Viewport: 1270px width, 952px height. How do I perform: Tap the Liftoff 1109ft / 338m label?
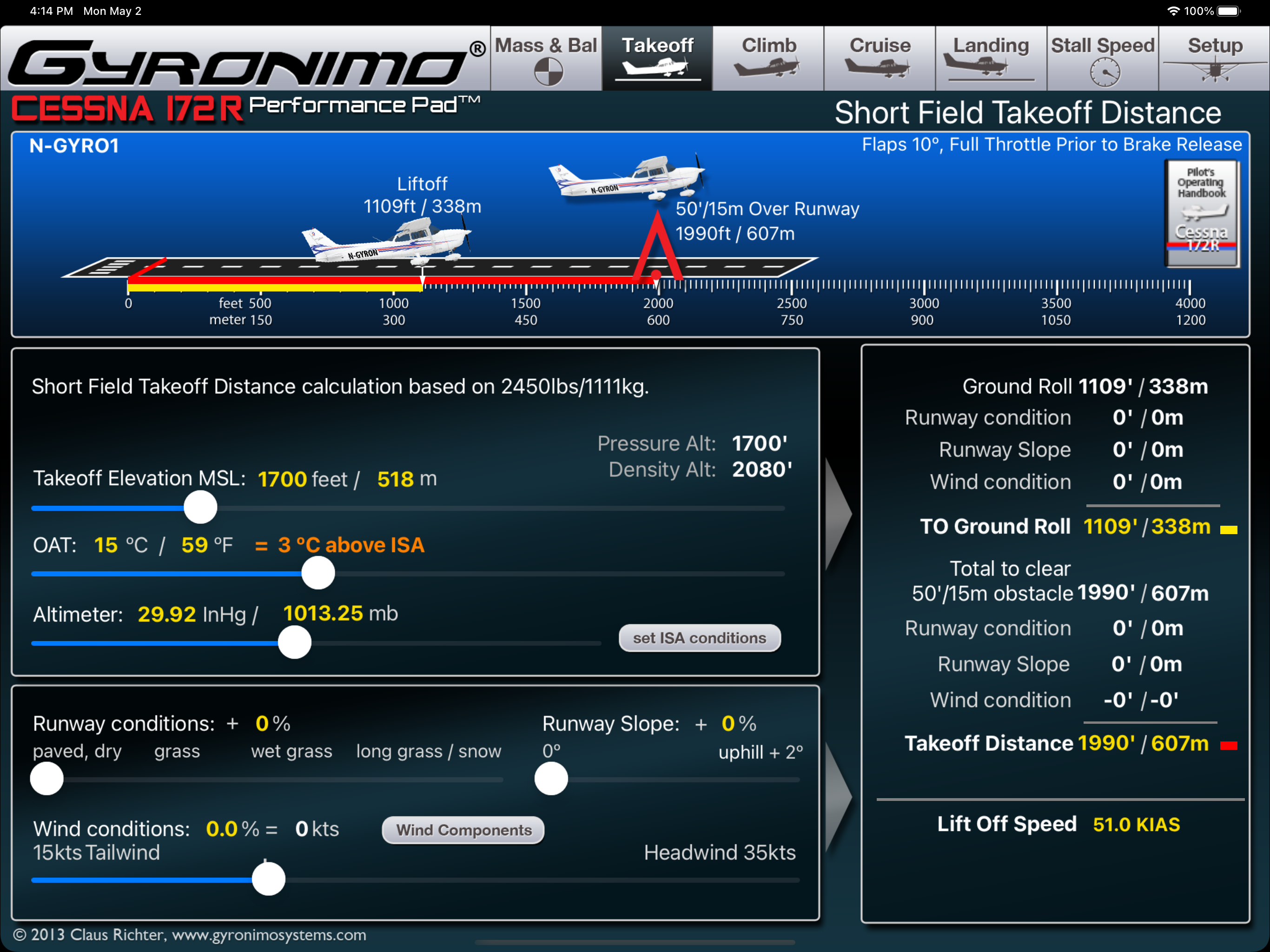click(422, 195)
